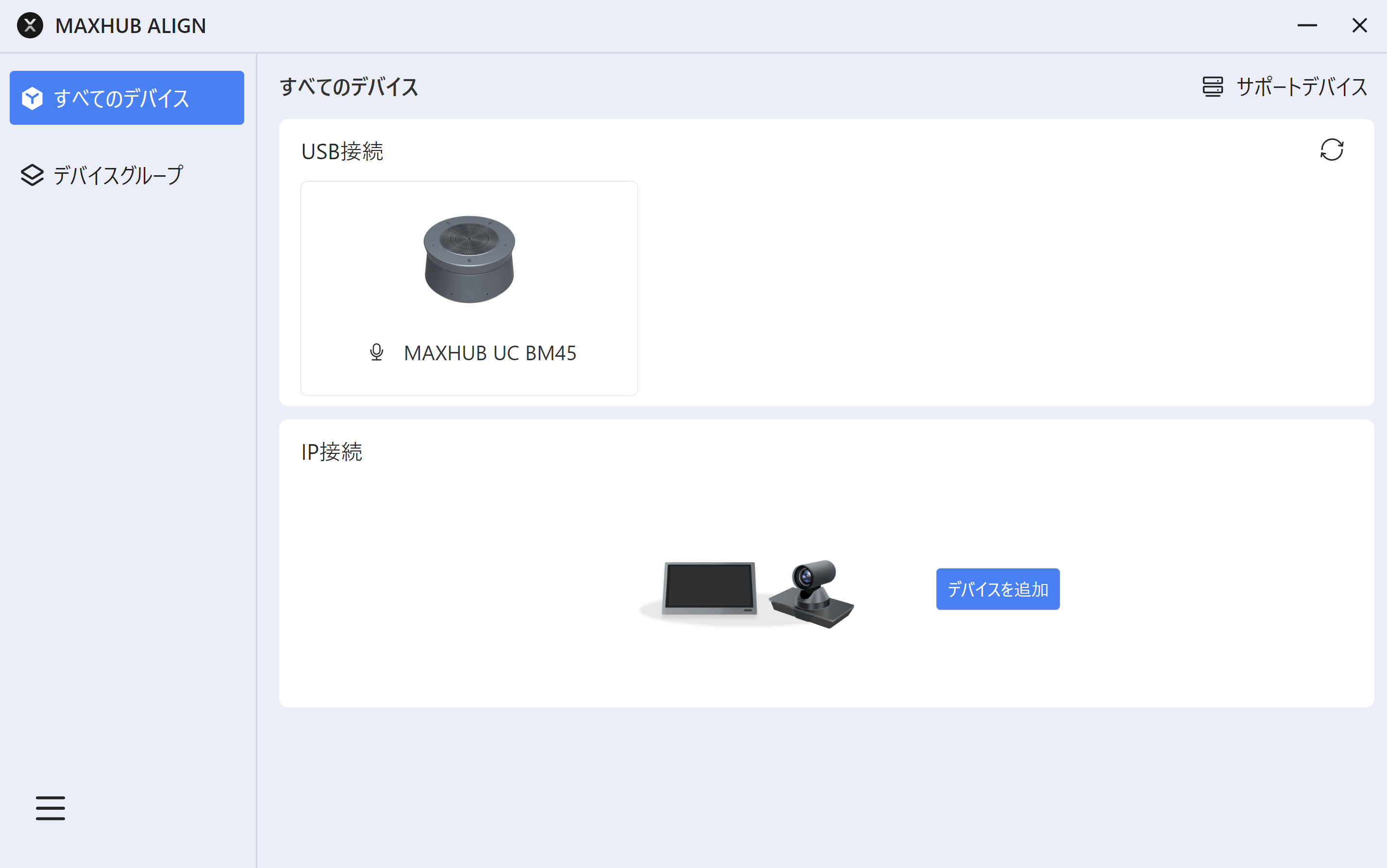This screenshot has height=868, width=1387.
Task: Click the refresh USB devices icon
Action: click(x=1331, y=150)
